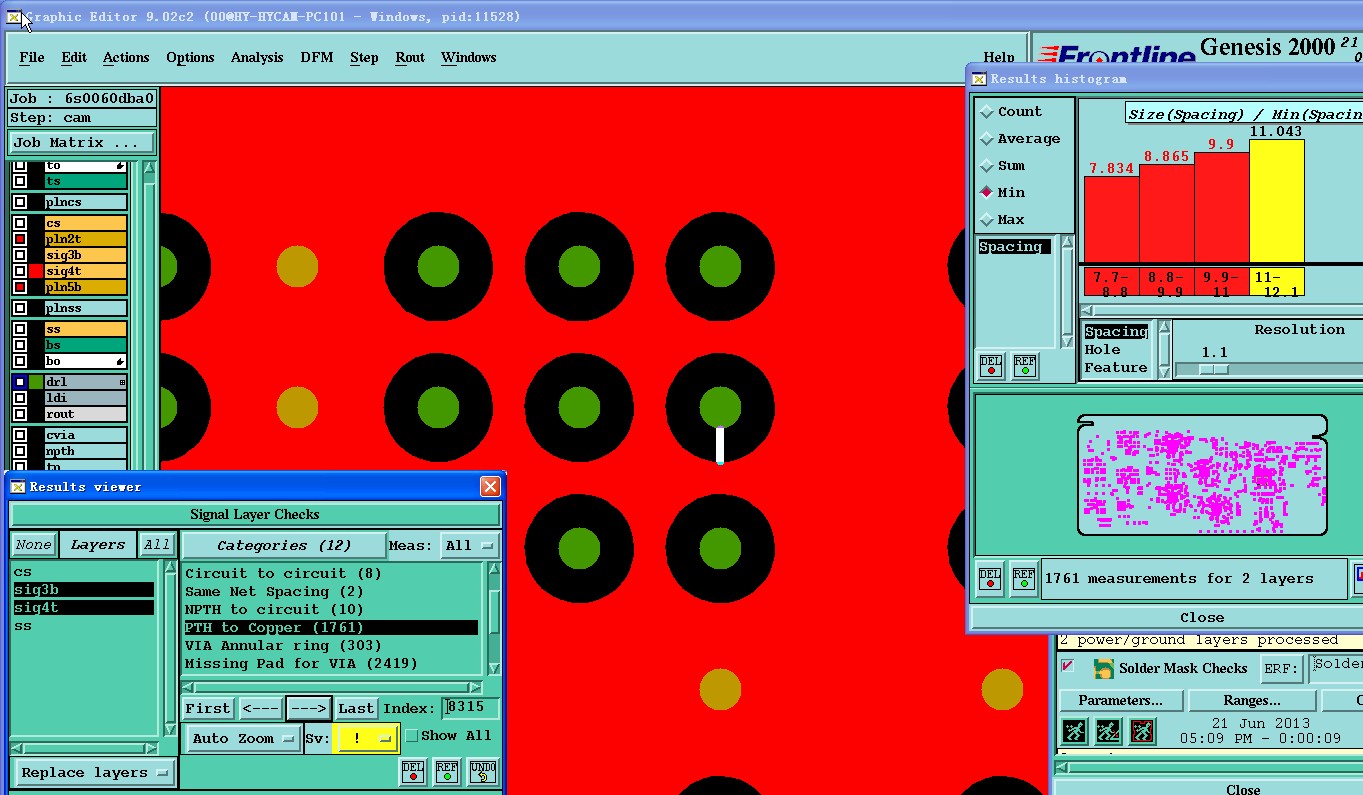
Task: Click first running-man run icon
Action: (x=1074, y=732)
